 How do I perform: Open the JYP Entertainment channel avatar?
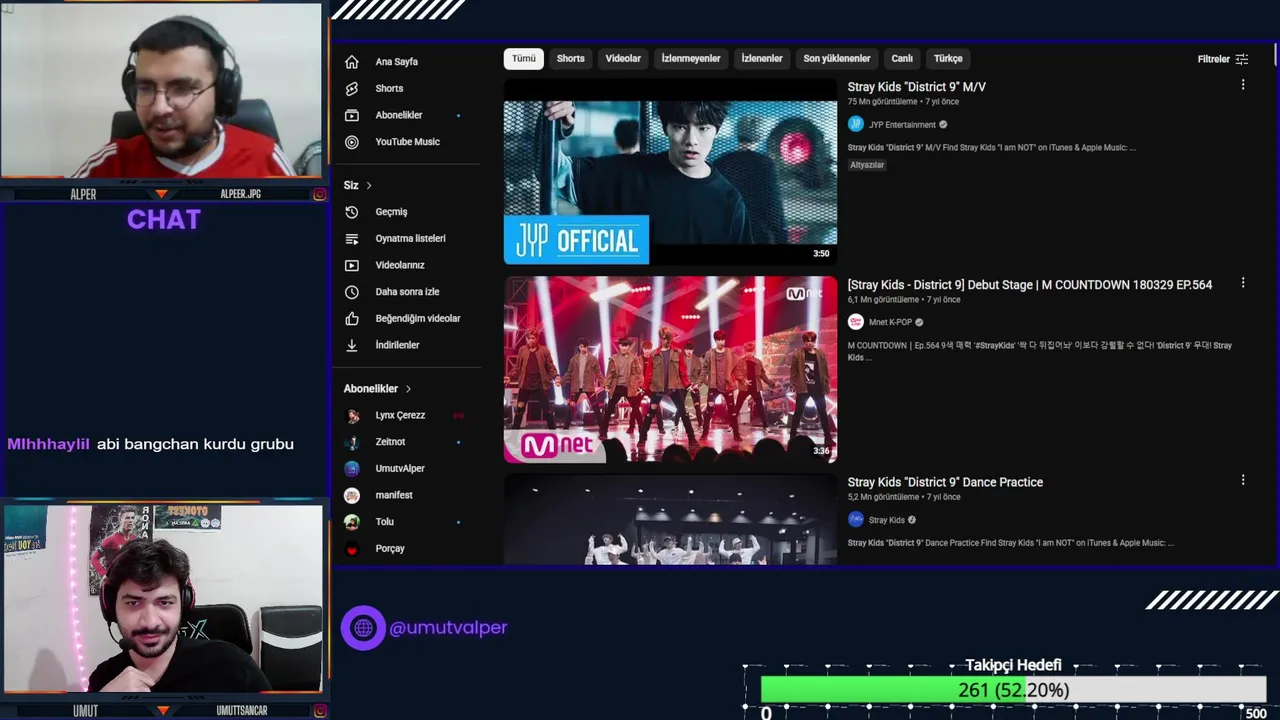(856, 125)
